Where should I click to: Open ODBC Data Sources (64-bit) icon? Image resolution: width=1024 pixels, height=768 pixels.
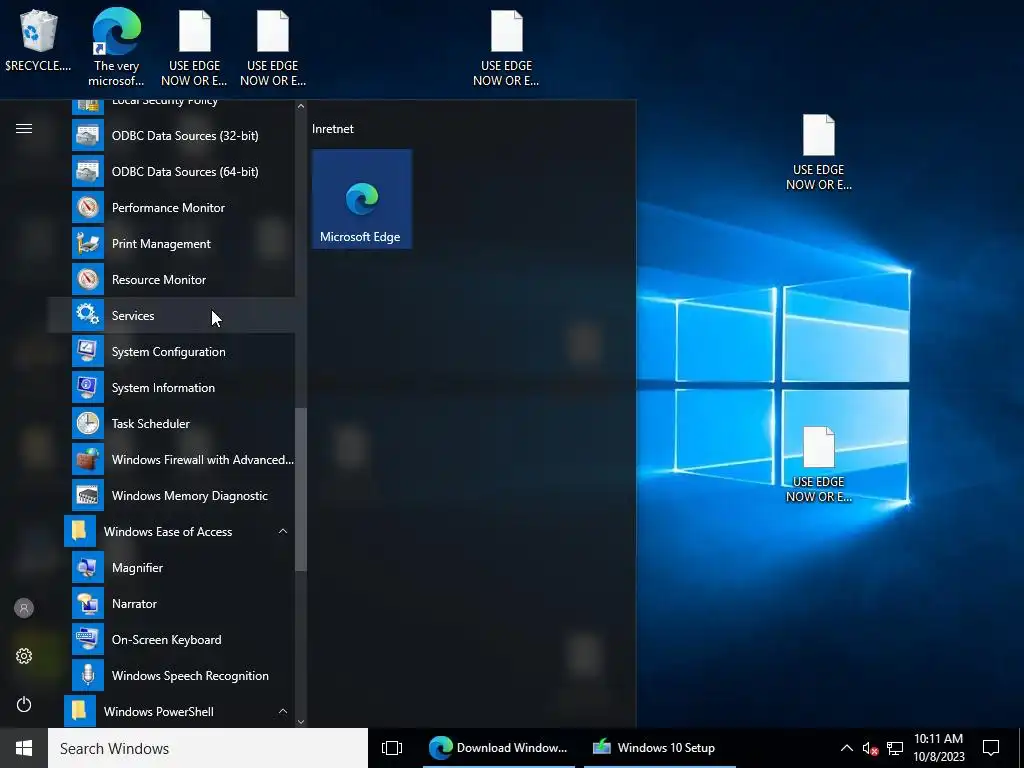point(88,172)
